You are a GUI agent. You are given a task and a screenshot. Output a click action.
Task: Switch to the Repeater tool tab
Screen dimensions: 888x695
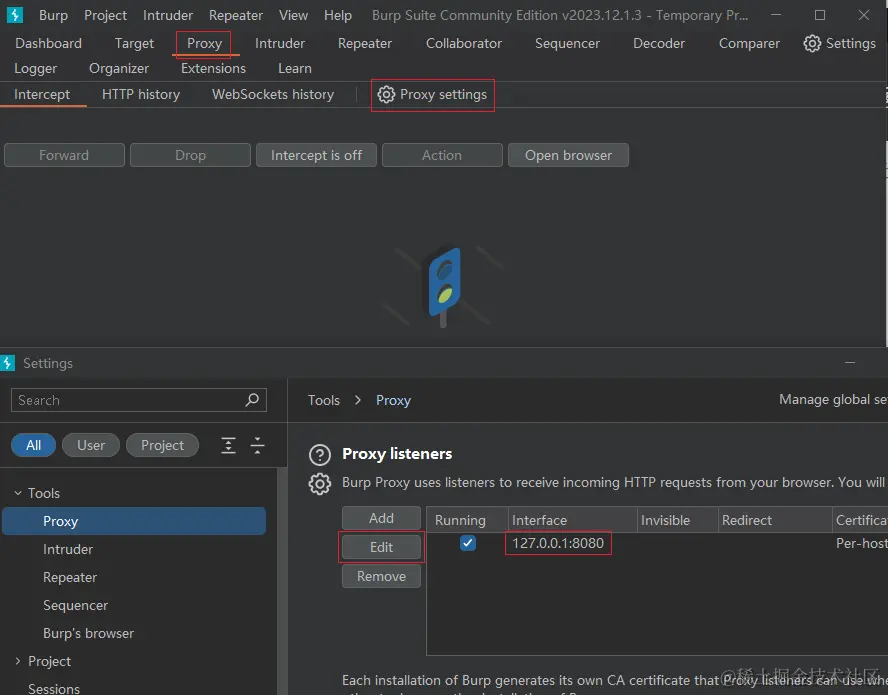click(365, 44)
